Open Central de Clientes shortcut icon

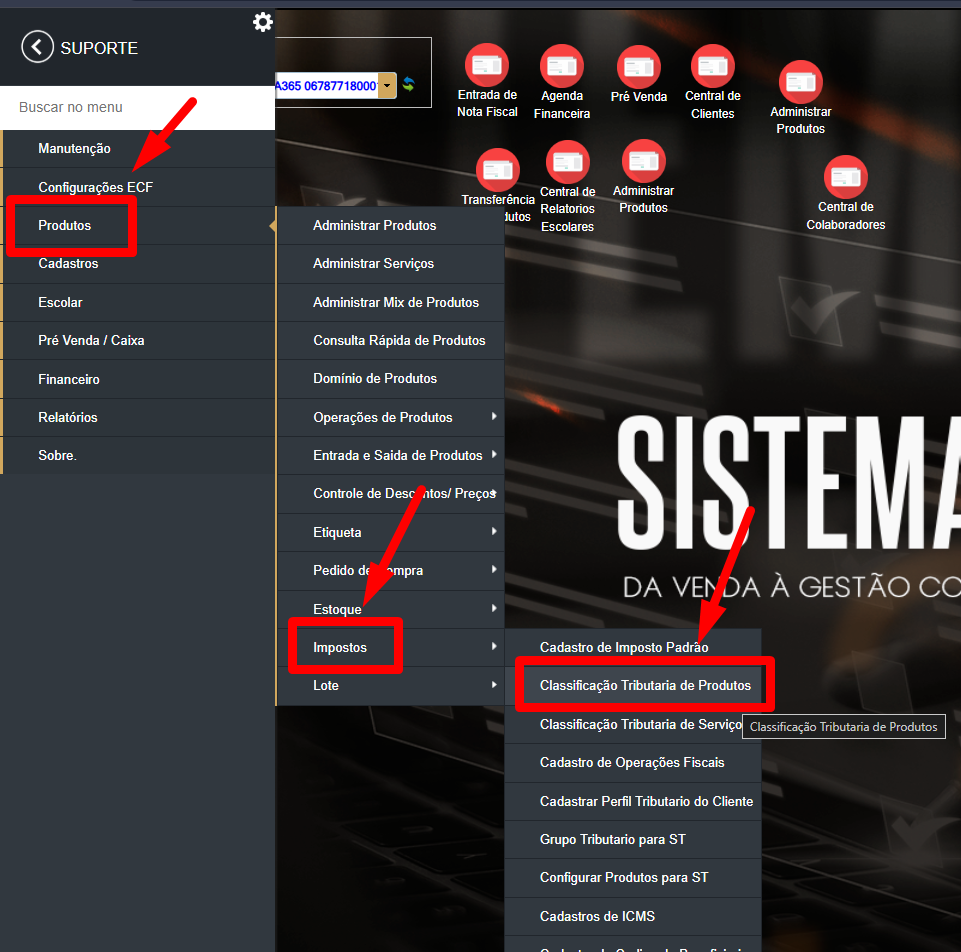tap(712, 66)
